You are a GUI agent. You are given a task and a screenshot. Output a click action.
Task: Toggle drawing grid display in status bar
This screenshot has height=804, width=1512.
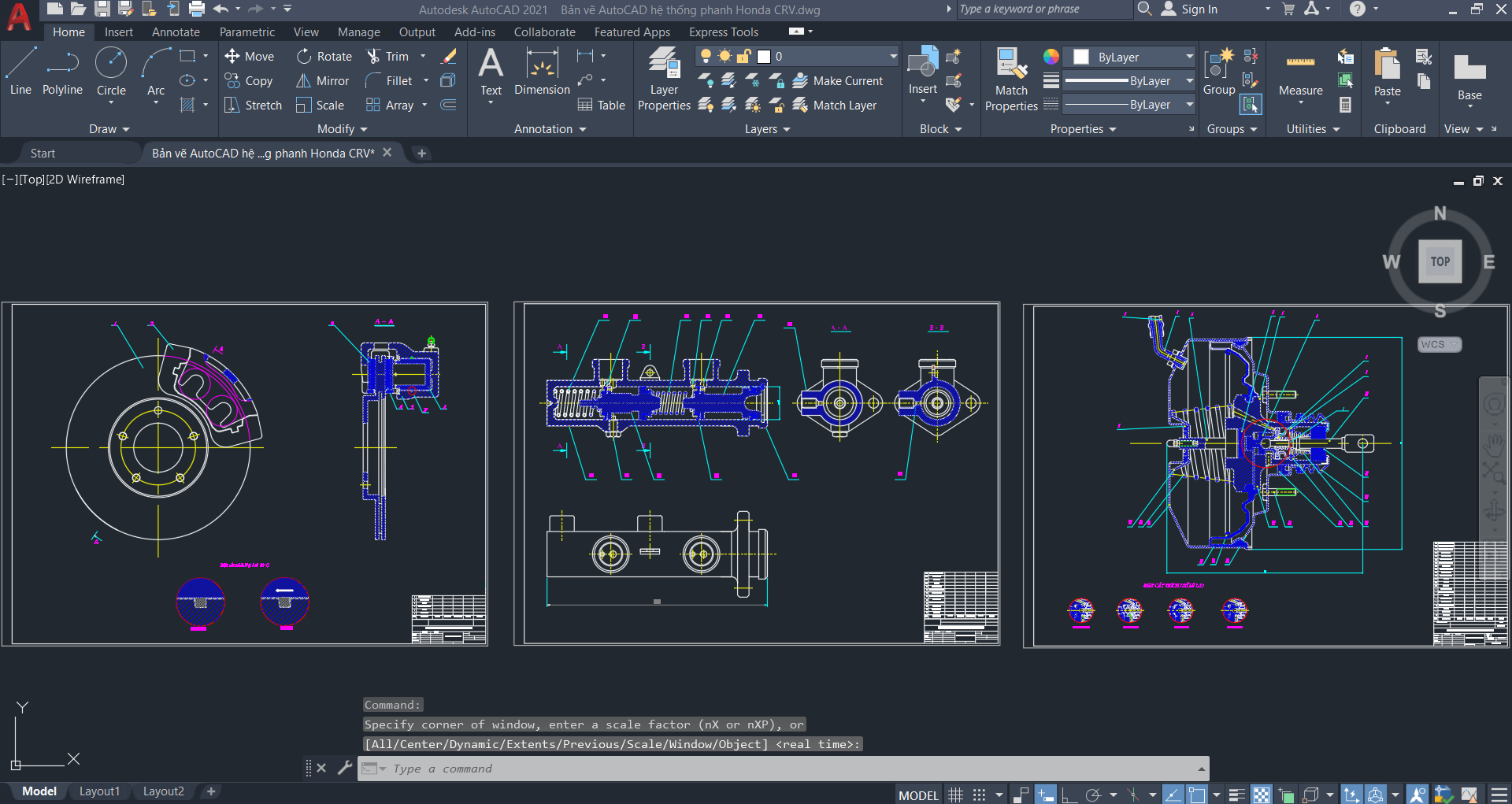pos(955,795)
